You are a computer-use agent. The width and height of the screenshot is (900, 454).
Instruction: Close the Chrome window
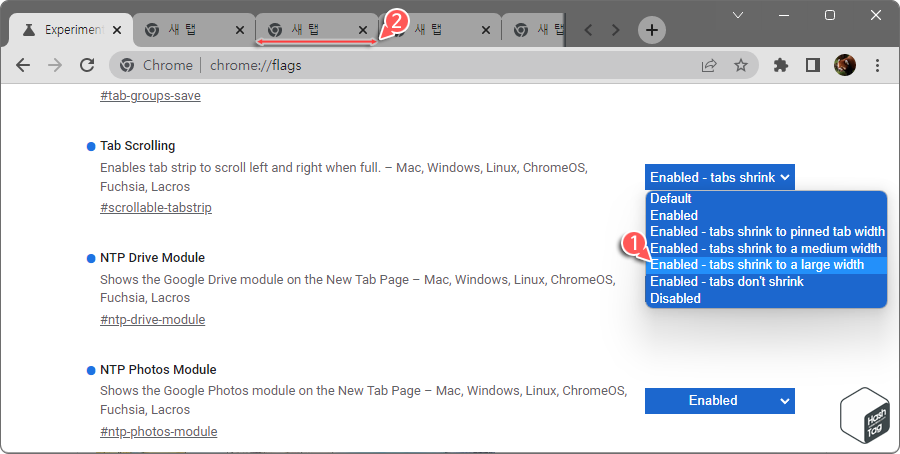click(x=876, y=15)
